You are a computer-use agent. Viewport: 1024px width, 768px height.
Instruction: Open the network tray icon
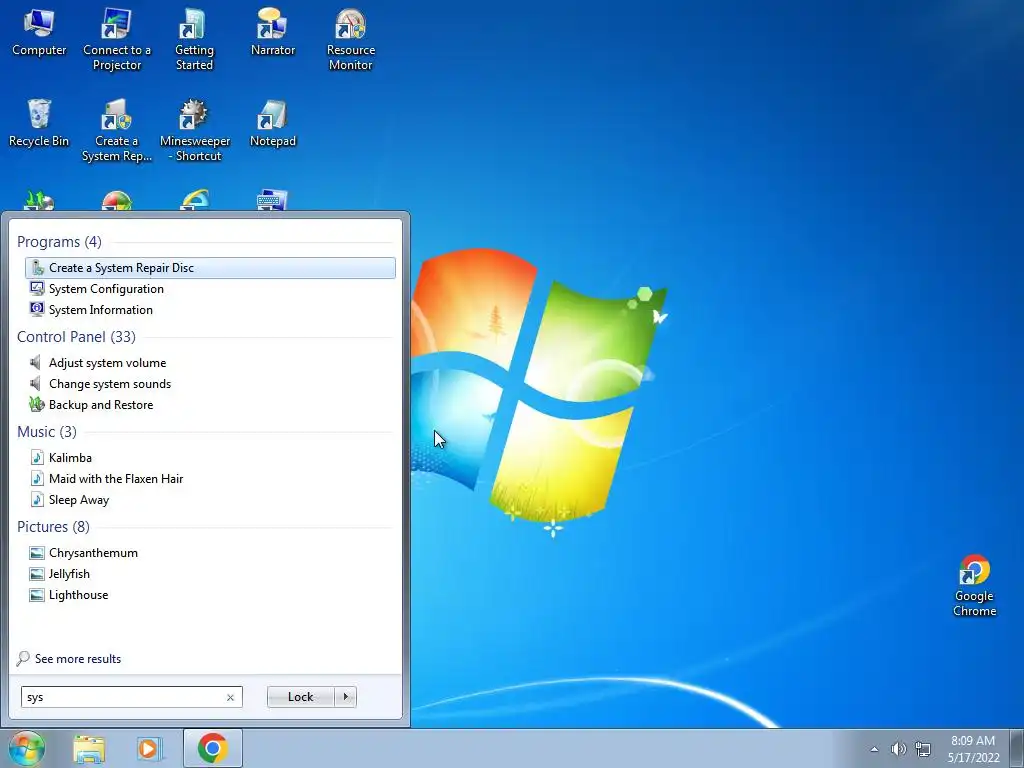click(923, 749)
